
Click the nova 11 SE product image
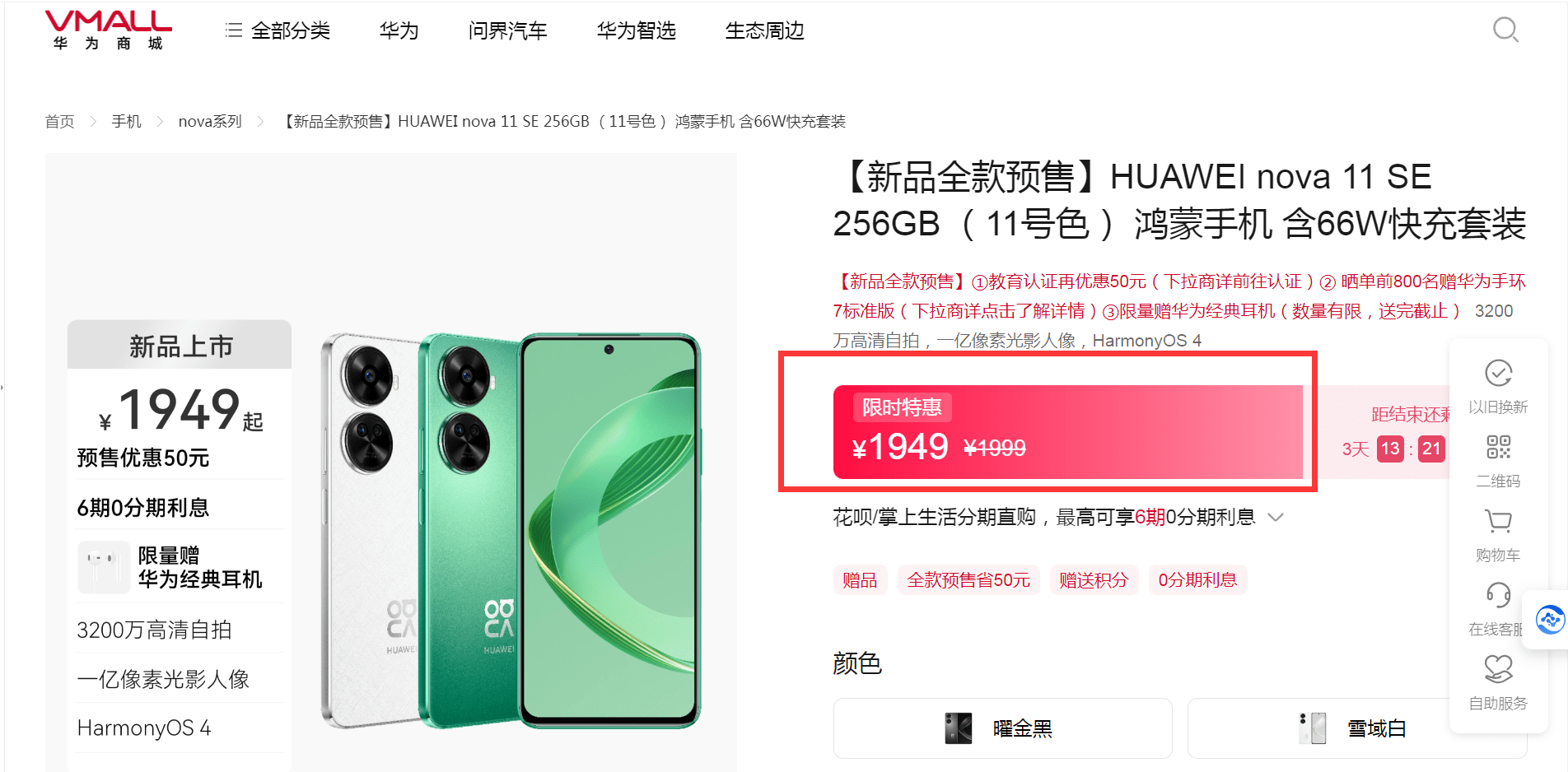click(x=511, y=531)
